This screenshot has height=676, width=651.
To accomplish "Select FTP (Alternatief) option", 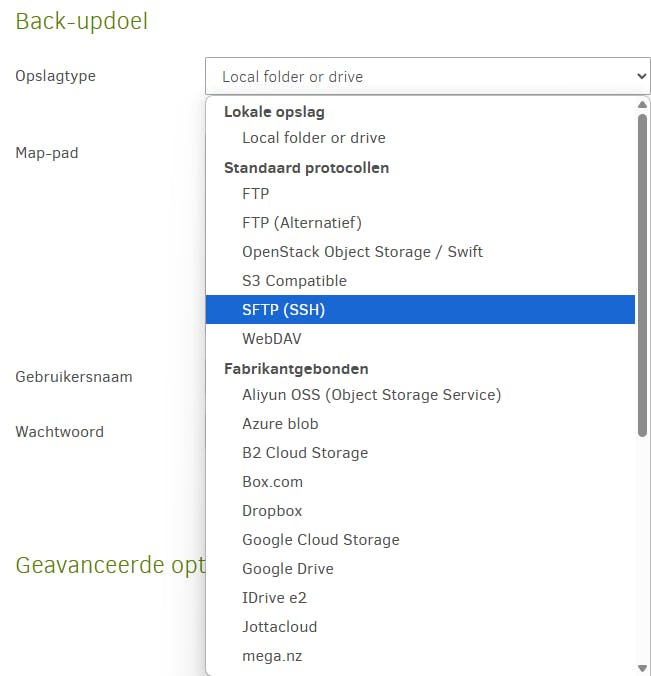I will pyautogui.click(x=301, y=223).
